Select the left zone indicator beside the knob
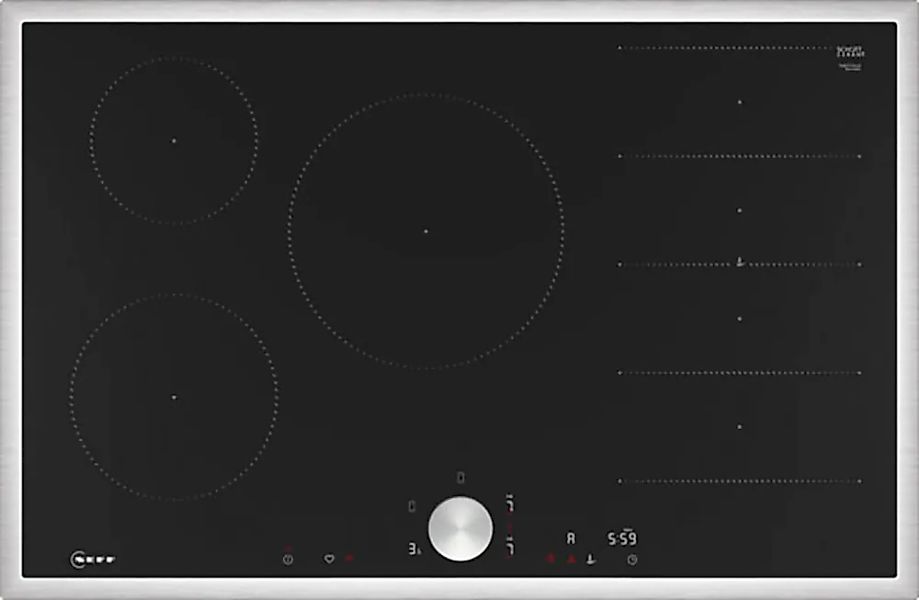 [412, 507]
